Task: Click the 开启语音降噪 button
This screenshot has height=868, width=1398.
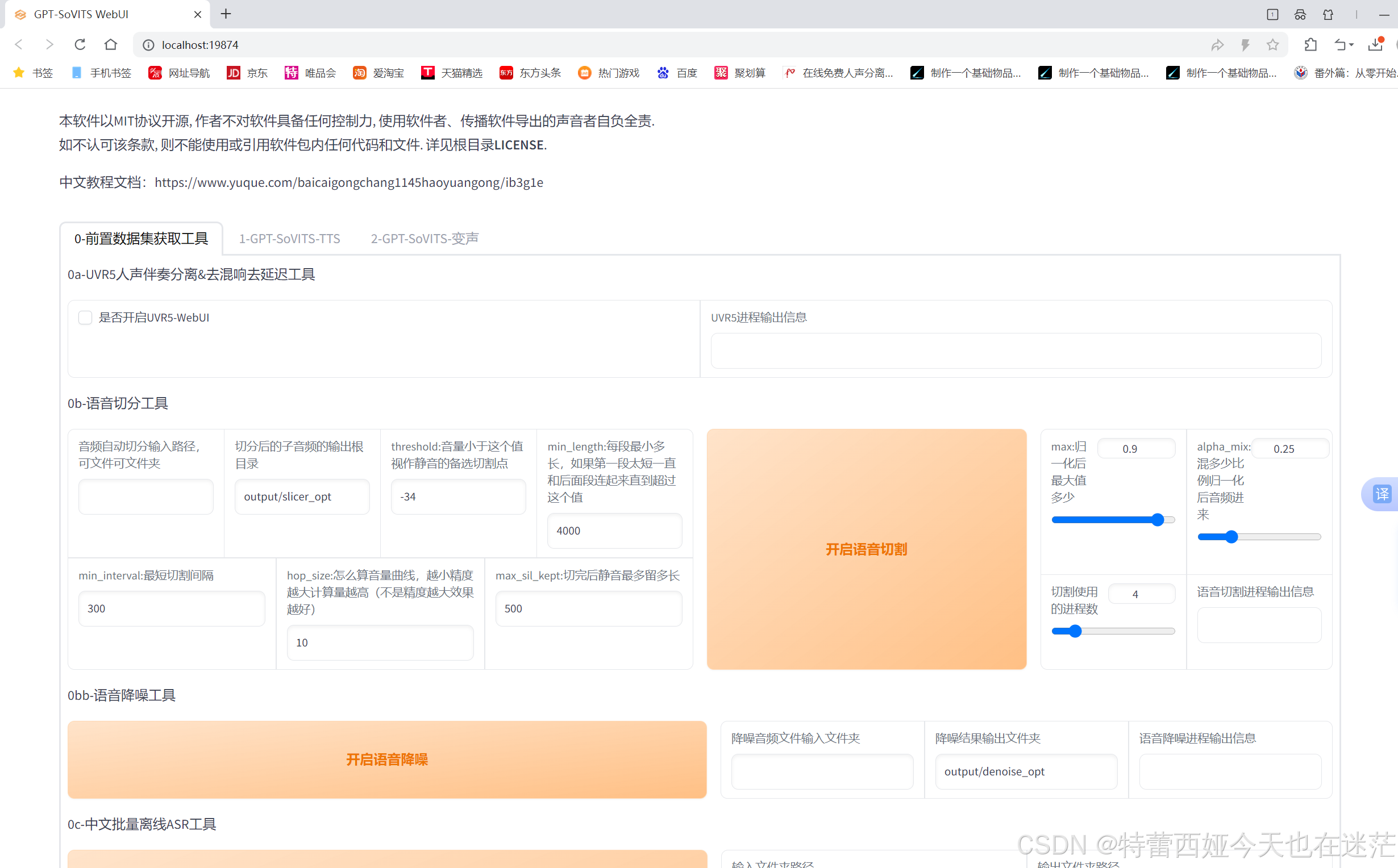Action: point(386,759)
